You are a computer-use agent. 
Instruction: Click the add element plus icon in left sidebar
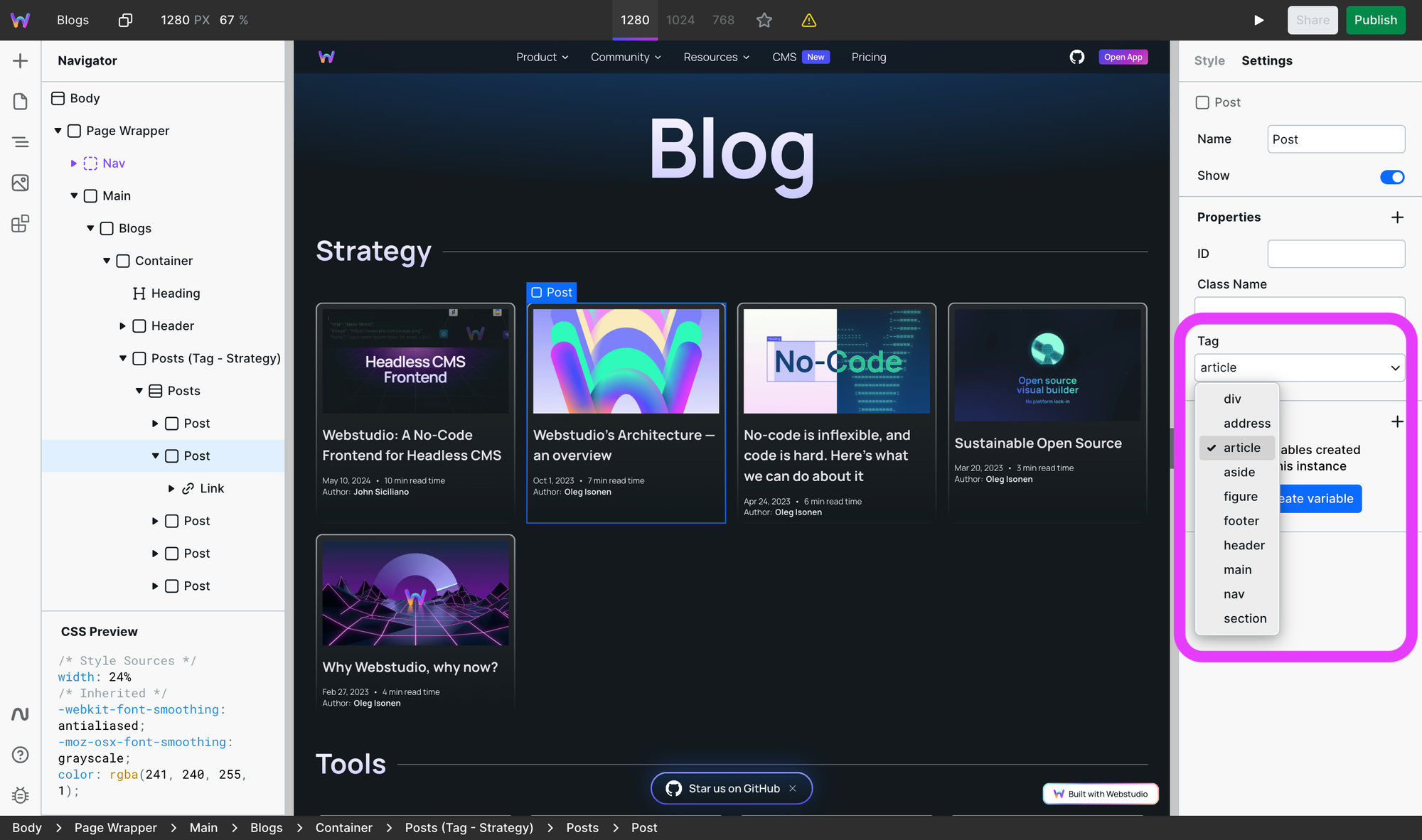coord(20,61)
